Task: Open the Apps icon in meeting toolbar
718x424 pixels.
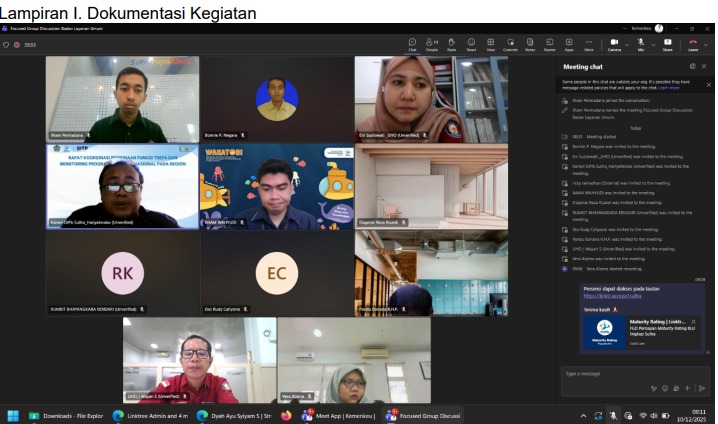Action: tap(569, 44)
